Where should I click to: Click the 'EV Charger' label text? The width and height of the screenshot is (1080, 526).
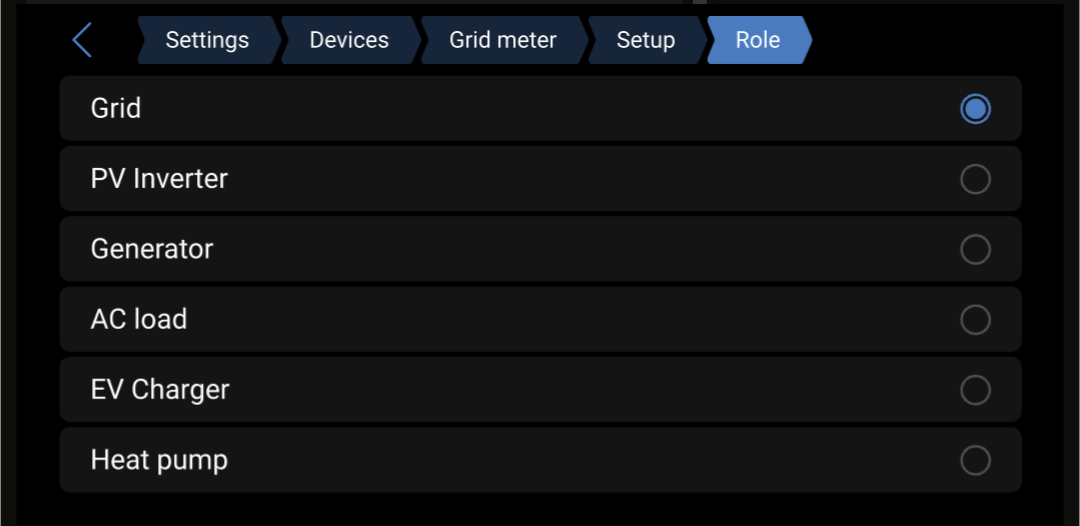[160, 390]
